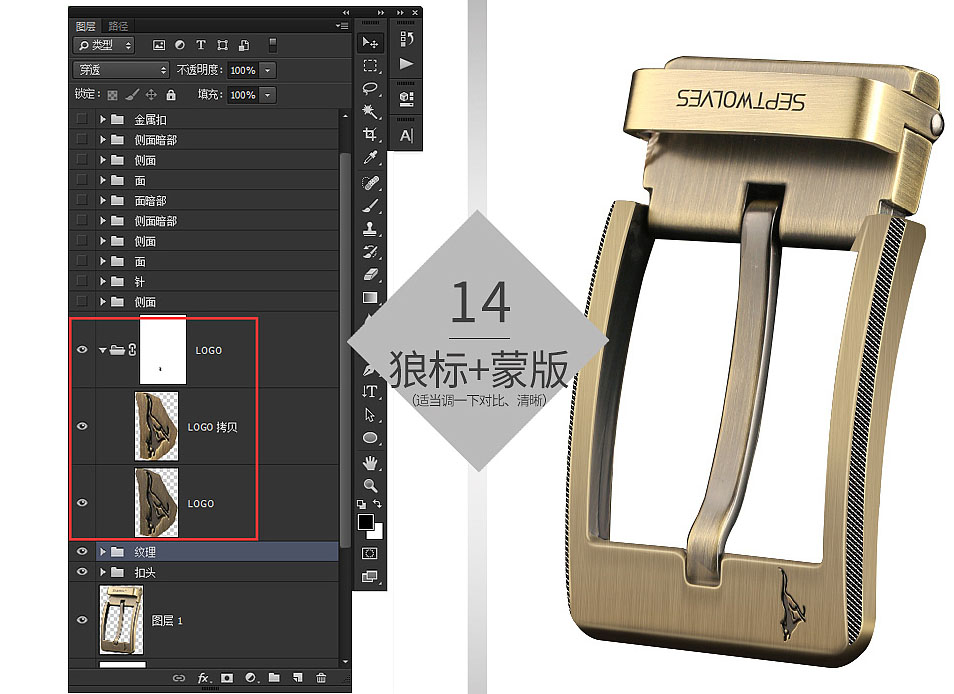Filter layers by shape layers icon
This screenshot has width=954, height=694.
pyautogui.click(x=223, y=45)
